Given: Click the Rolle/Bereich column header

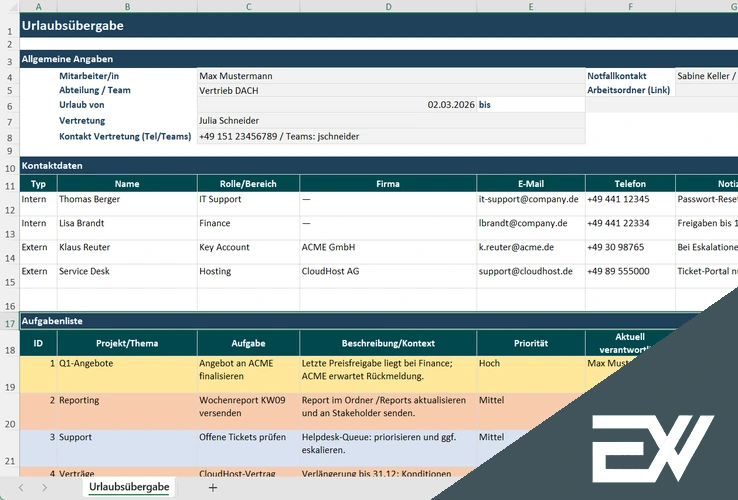Looking at the screenshot, I should point(249,184).
